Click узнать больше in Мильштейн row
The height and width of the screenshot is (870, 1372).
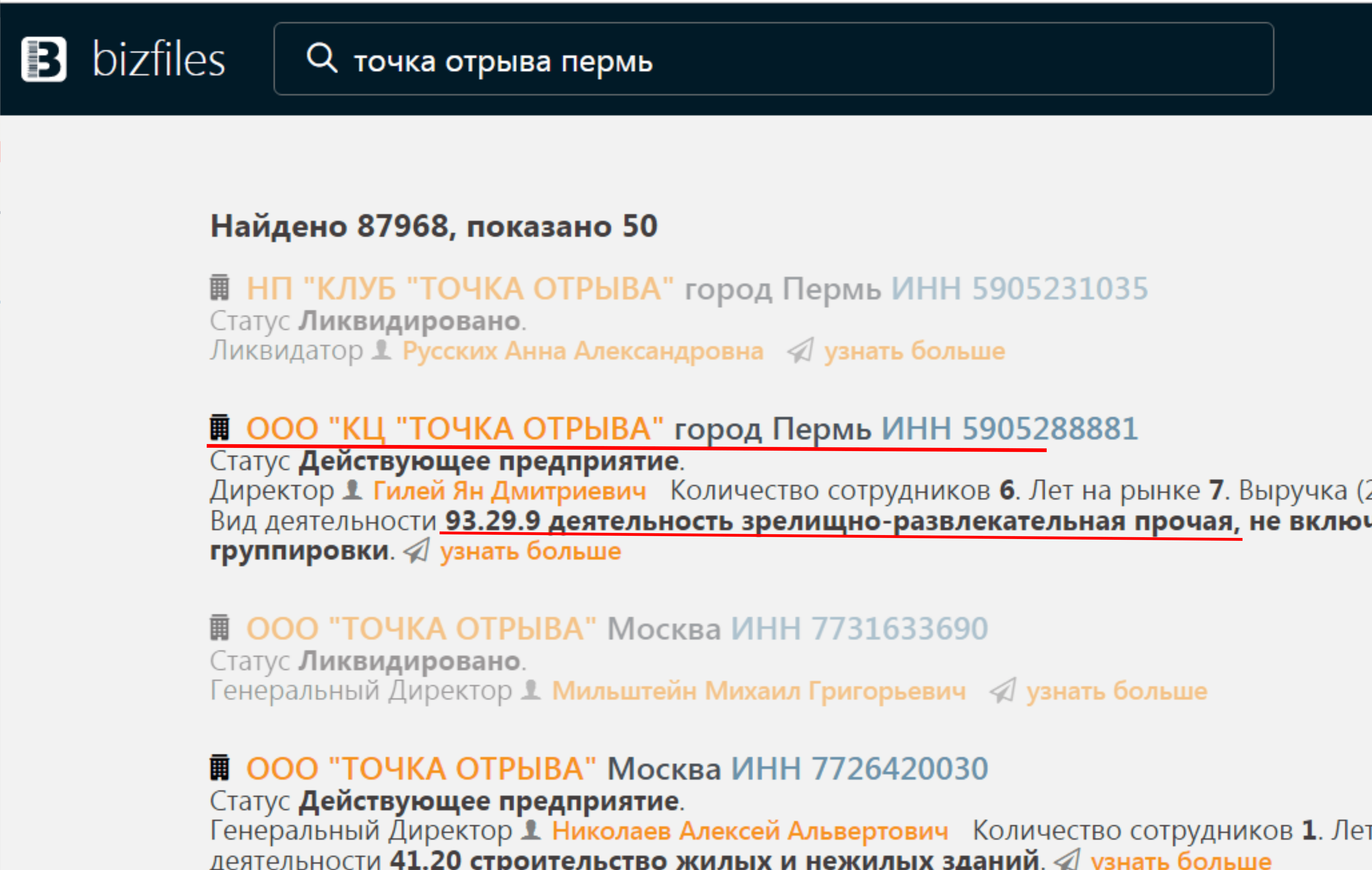(1117, 691)
